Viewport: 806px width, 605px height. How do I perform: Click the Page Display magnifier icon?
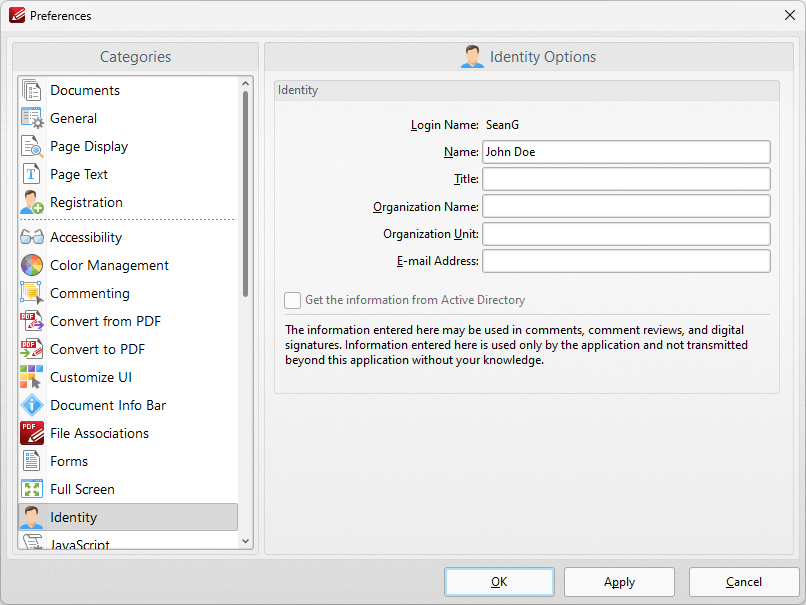tap(31, 146)
